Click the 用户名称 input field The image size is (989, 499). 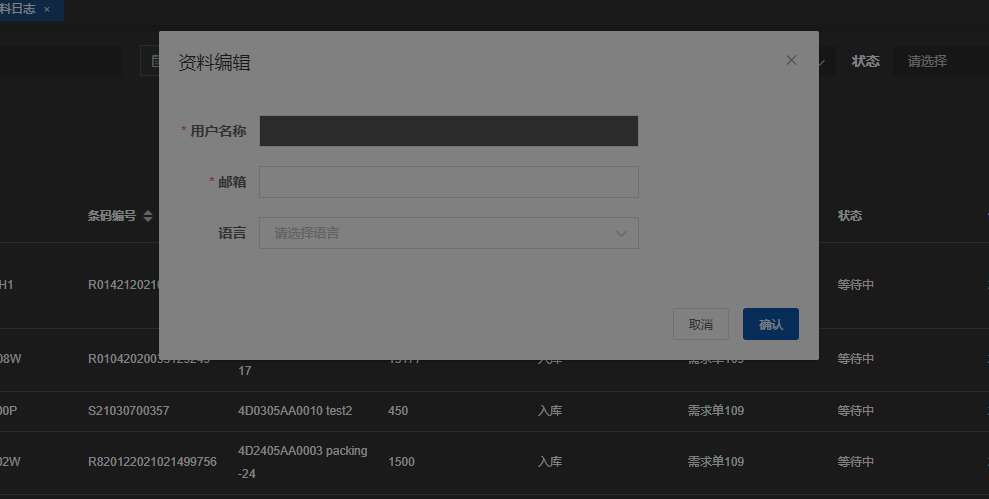point(448,131)
